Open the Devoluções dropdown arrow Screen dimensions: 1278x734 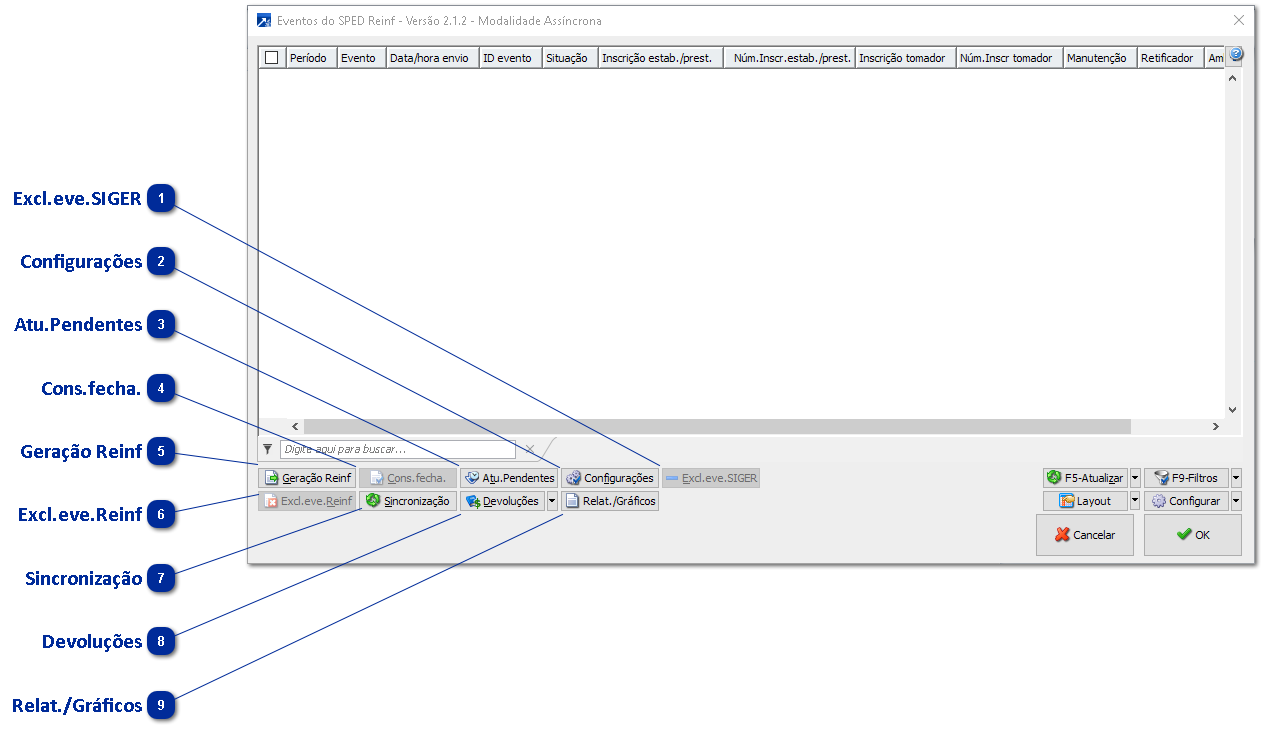pyautogui.click(x=552, y=501)
